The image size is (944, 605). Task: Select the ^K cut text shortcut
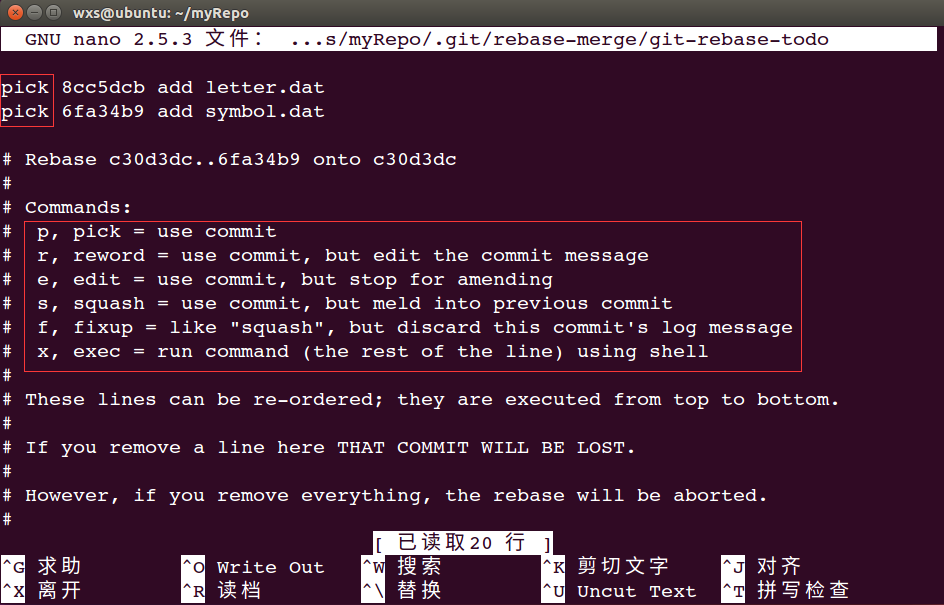click(x=605, y=566)
